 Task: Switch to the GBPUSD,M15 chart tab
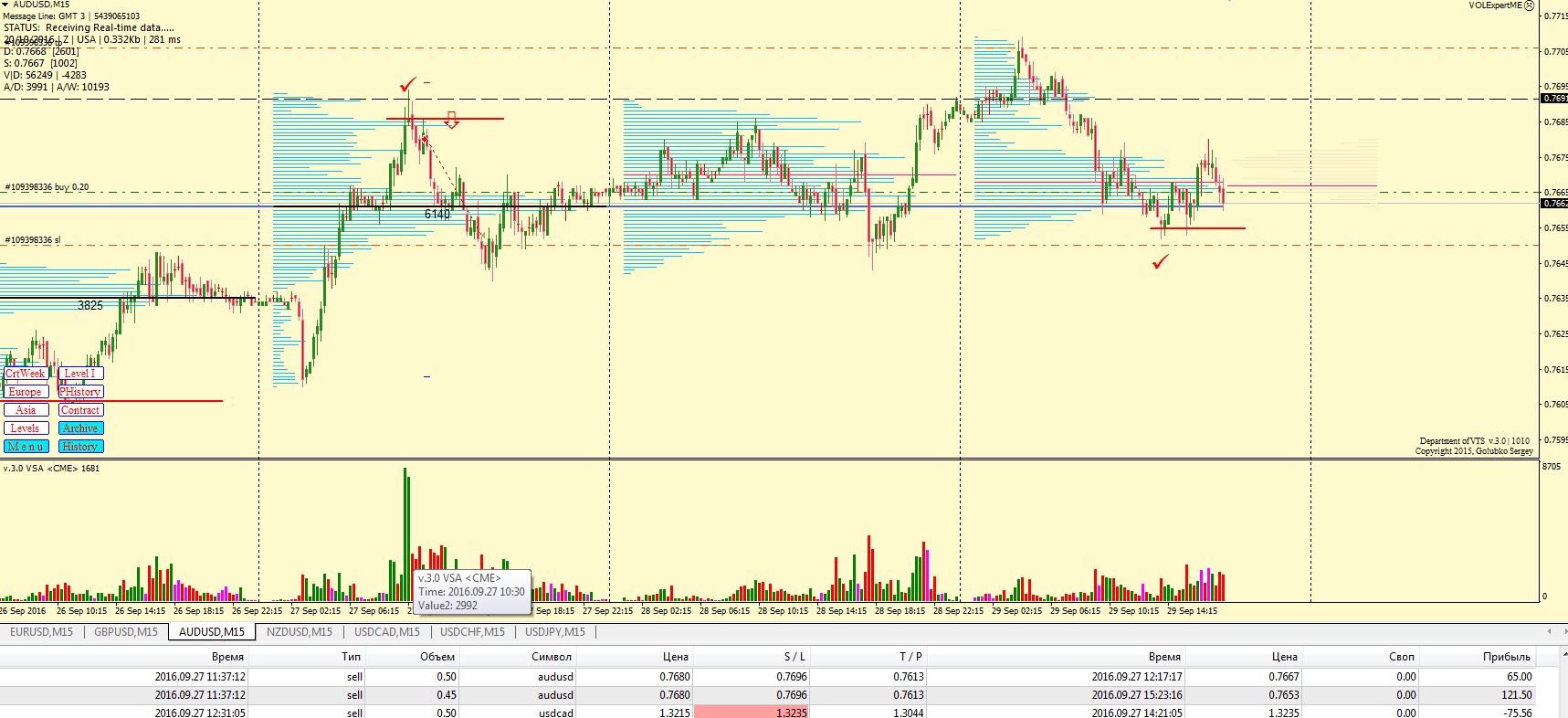tap(126, 631)
